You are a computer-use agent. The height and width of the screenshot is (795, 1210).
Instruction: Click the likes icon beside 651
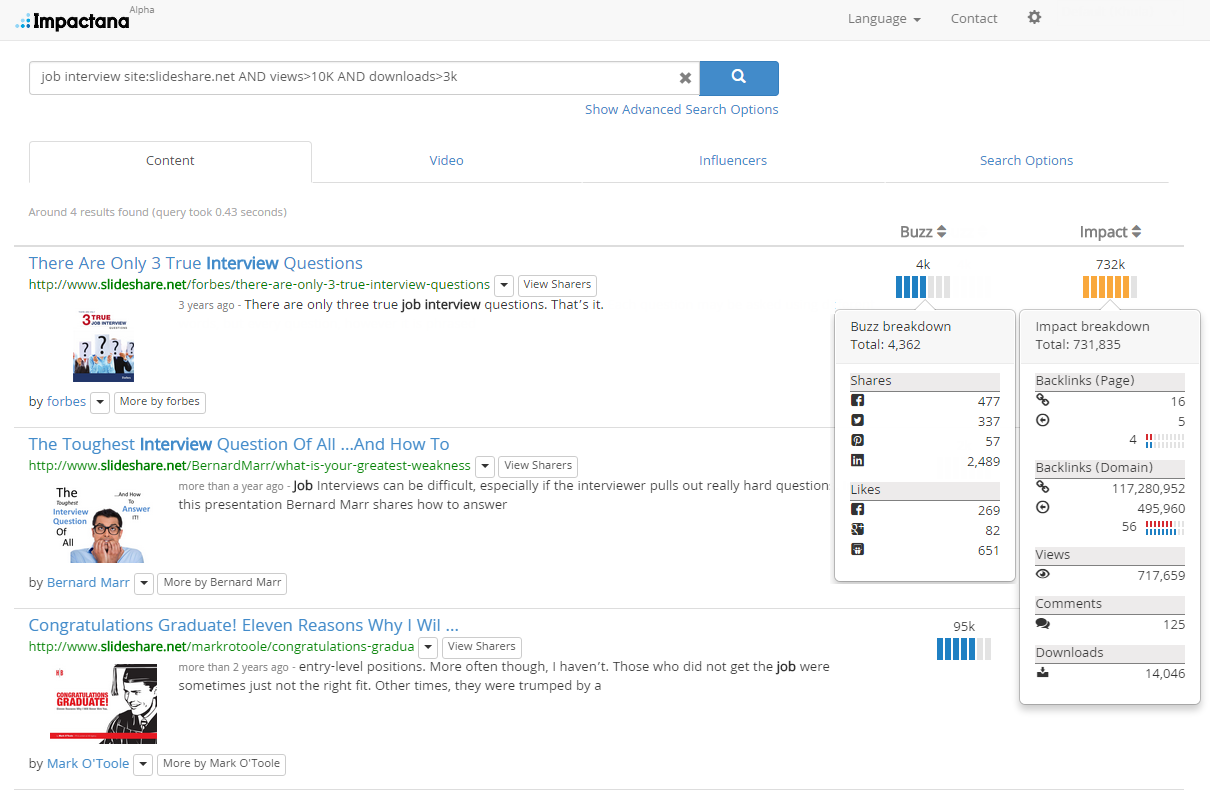click(857, 550)
